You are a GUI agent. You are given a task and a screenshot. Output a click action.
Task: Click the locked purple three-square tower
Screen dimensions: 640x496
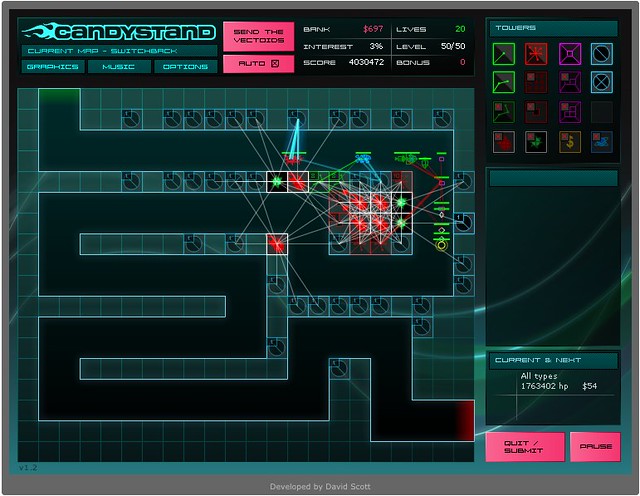pos(570,112)
